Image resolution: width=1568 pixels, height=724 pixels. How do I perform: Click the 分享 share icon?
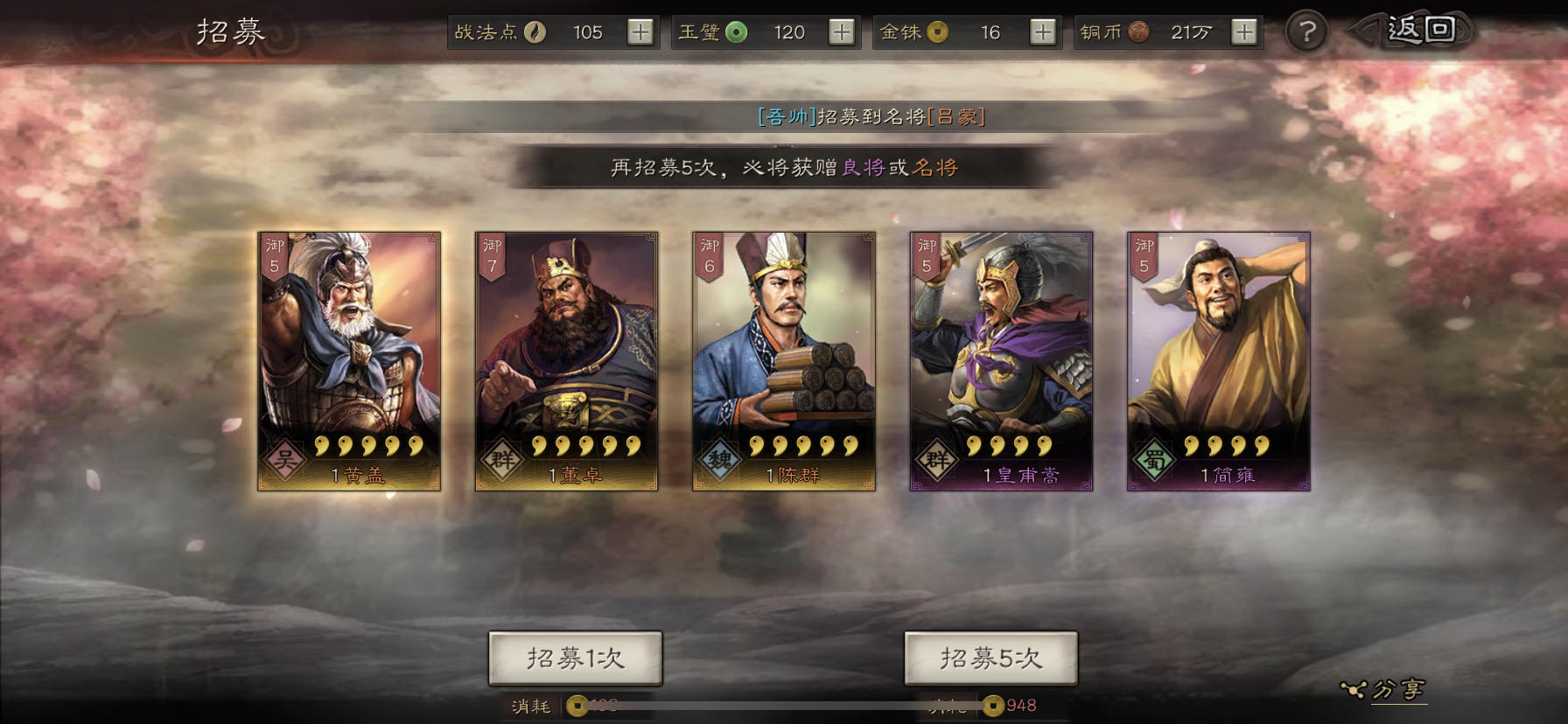1384,690
